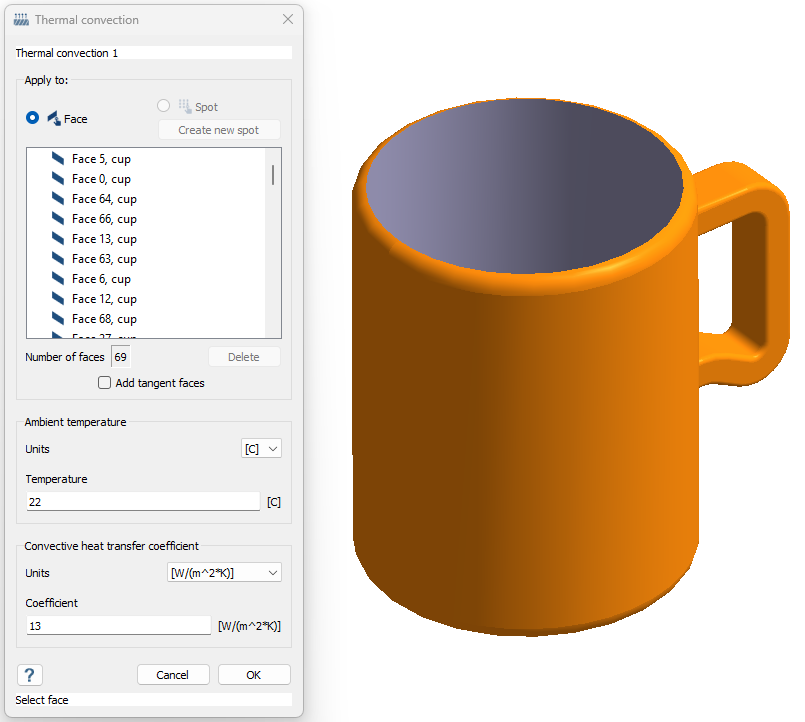Click the face icon beside Face 13, cup

58,239
